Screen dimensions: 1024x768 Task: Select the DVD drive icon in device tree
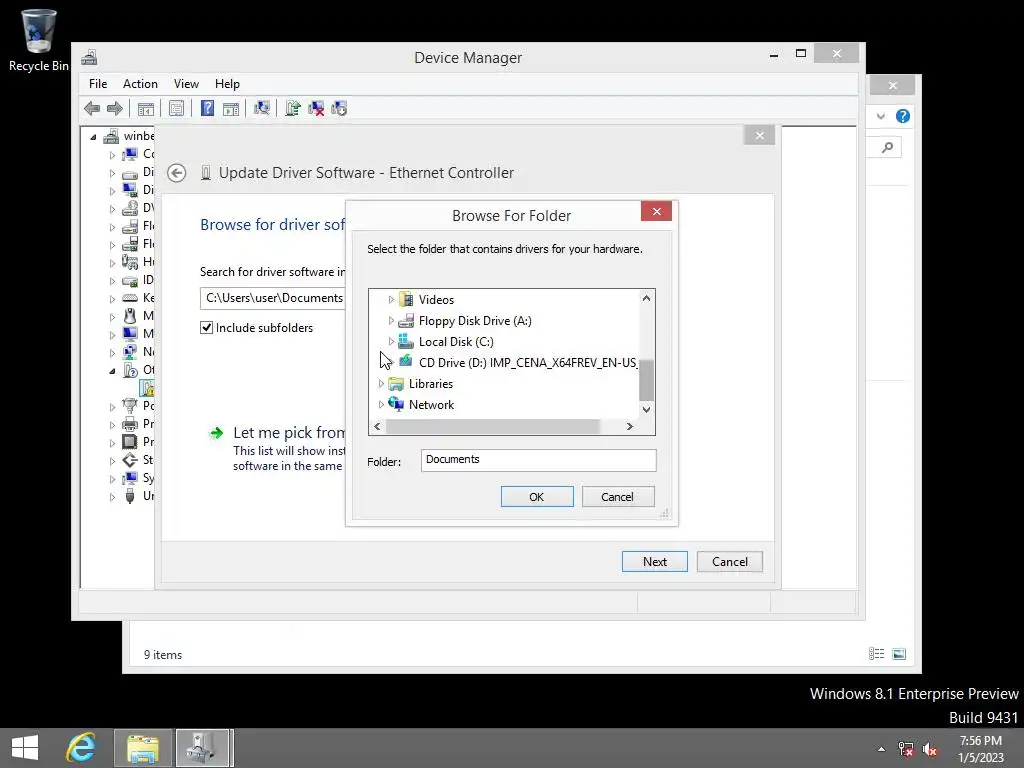[x=130, y=208]
